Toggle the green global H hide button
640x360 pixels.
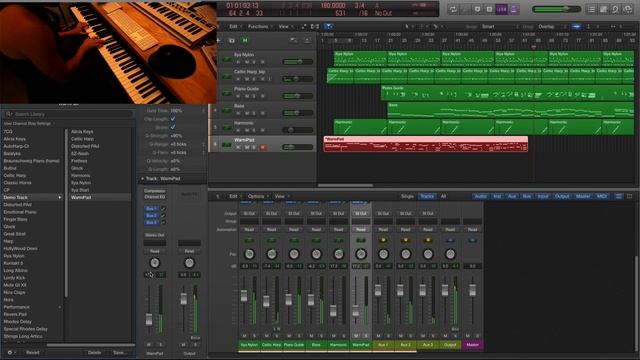[x=245, y=40]
